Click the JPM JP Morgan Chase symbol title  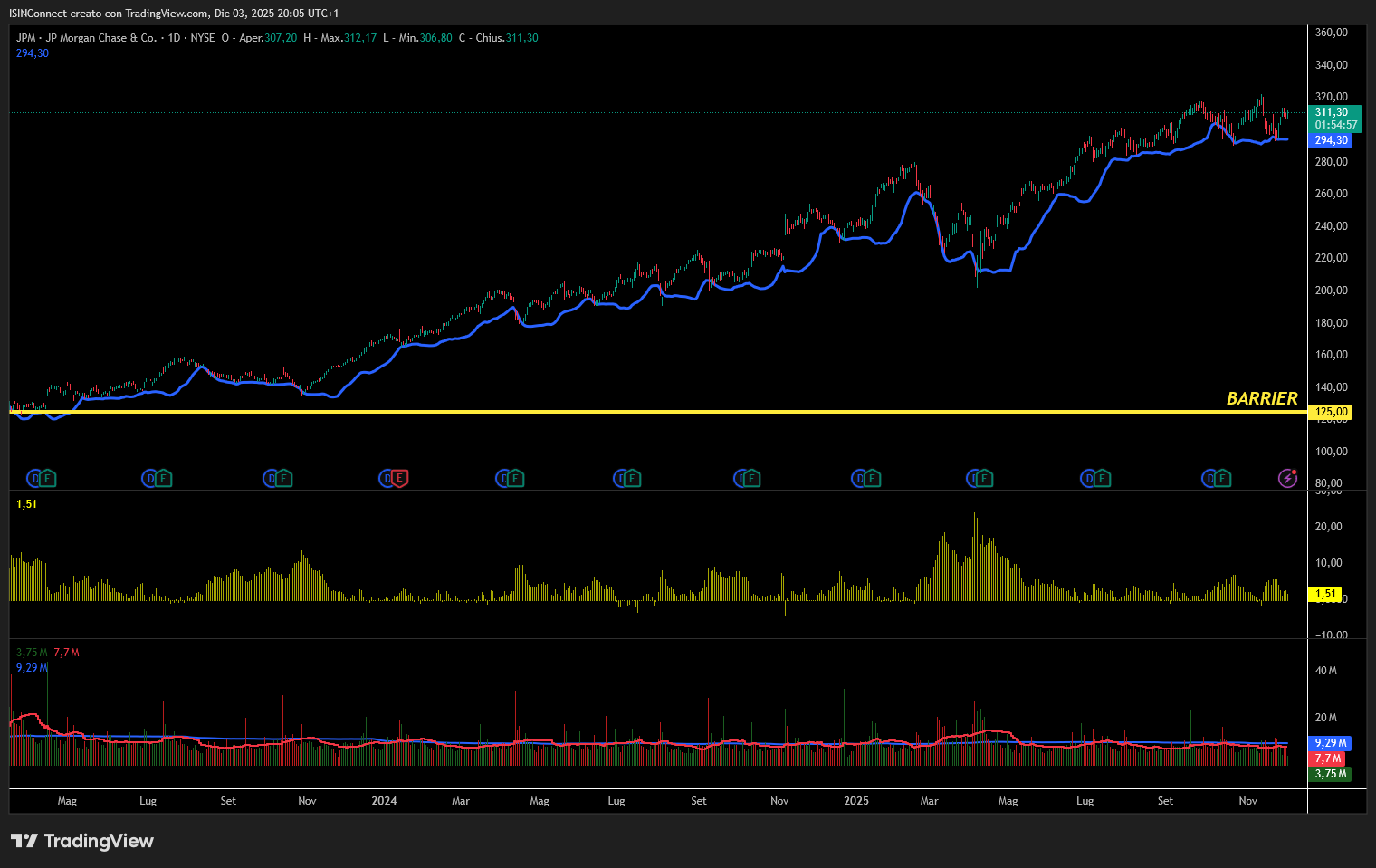coord(86,38)
